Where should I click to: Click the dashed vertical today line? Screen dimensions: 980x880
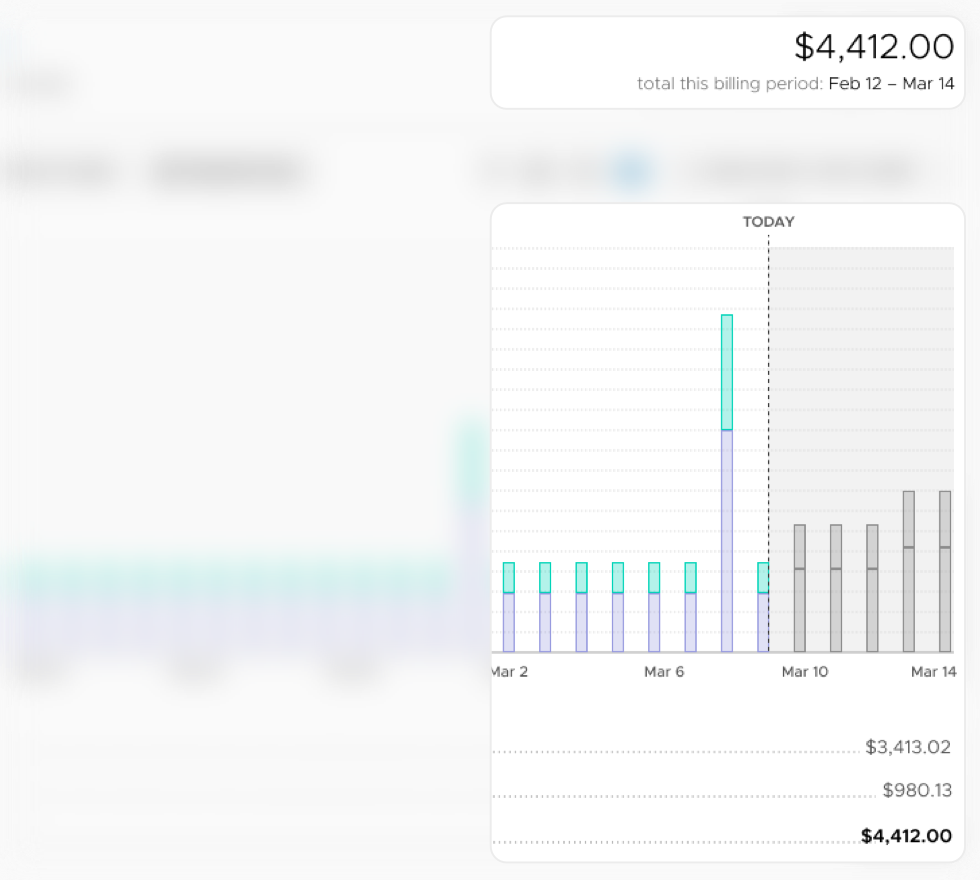point(769,400)
